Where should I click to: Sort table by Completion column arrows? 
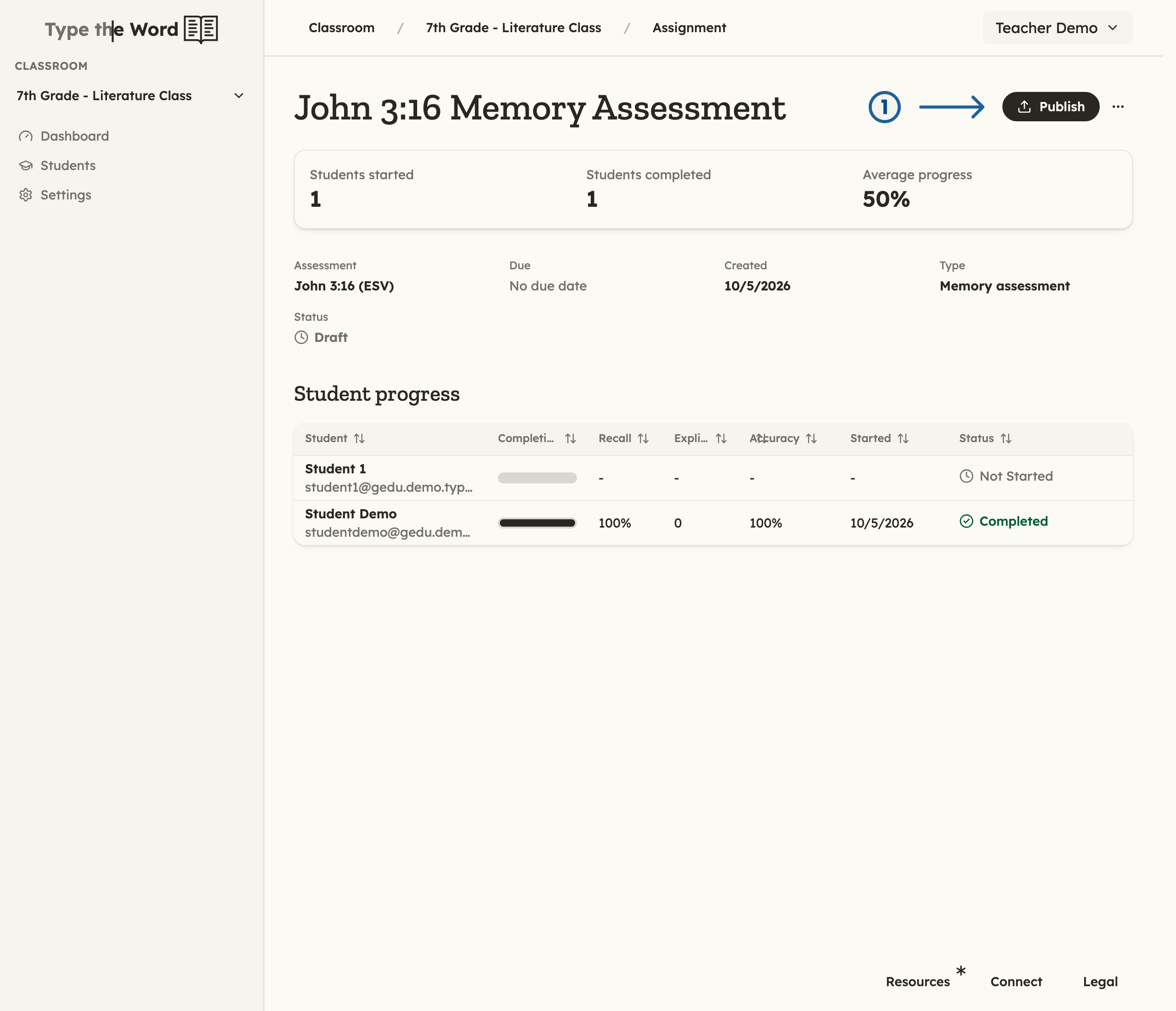click(571, 439)
